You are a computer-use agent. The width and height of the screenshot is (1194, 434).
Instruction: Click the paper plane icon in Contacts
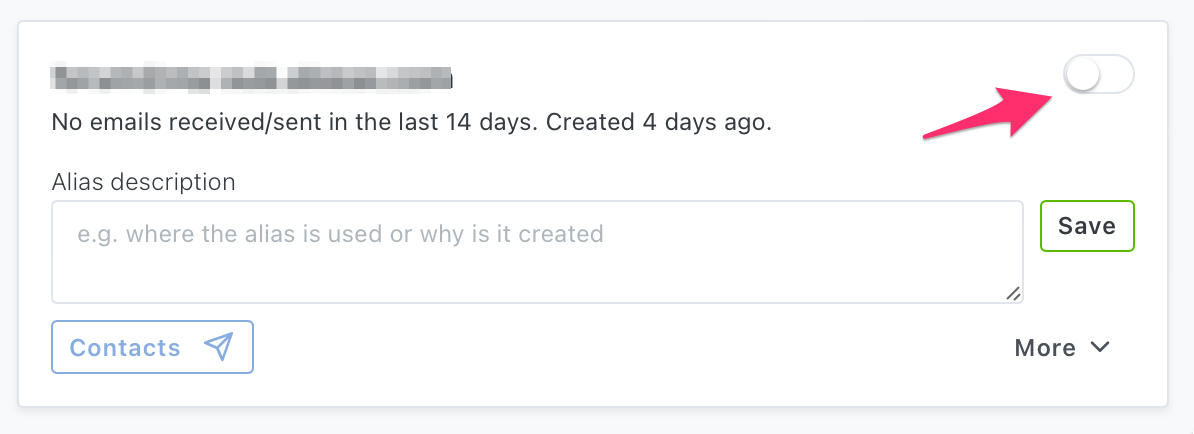point(218,347)
